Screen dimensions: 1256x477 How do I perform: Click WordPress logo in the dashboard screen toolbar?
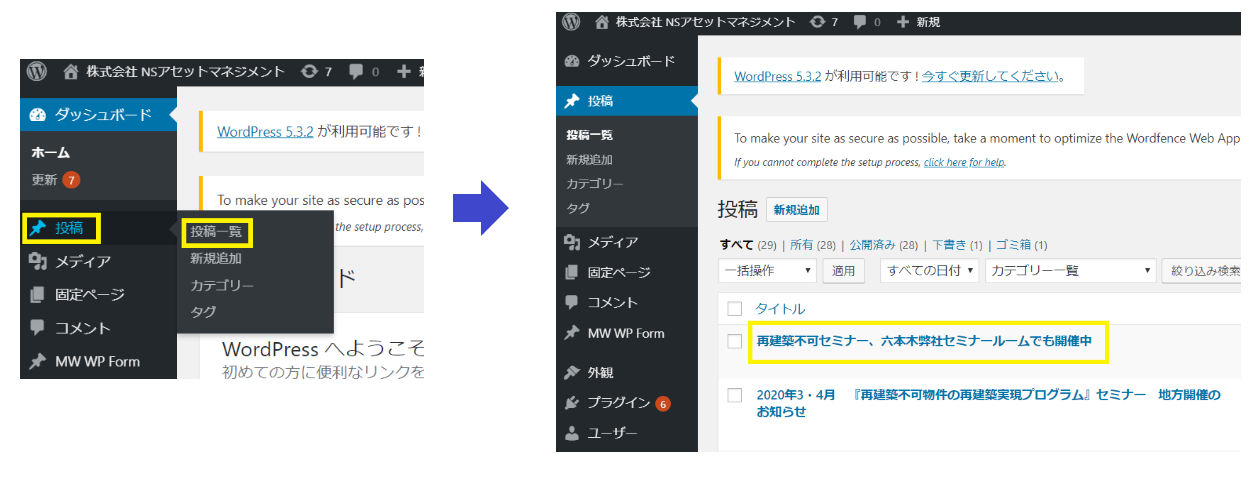[37, 71]
